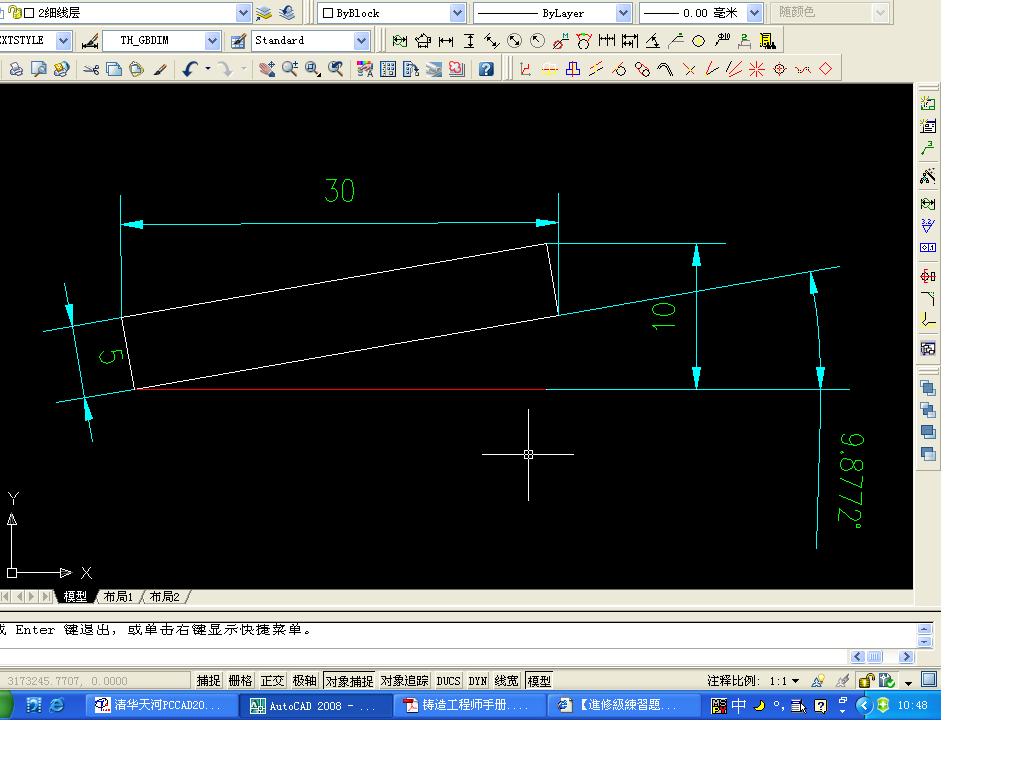This screenshot has height=768, width=1024.
Task: Toggle 对象捕捉 object snap
Action: click(349, 680)
